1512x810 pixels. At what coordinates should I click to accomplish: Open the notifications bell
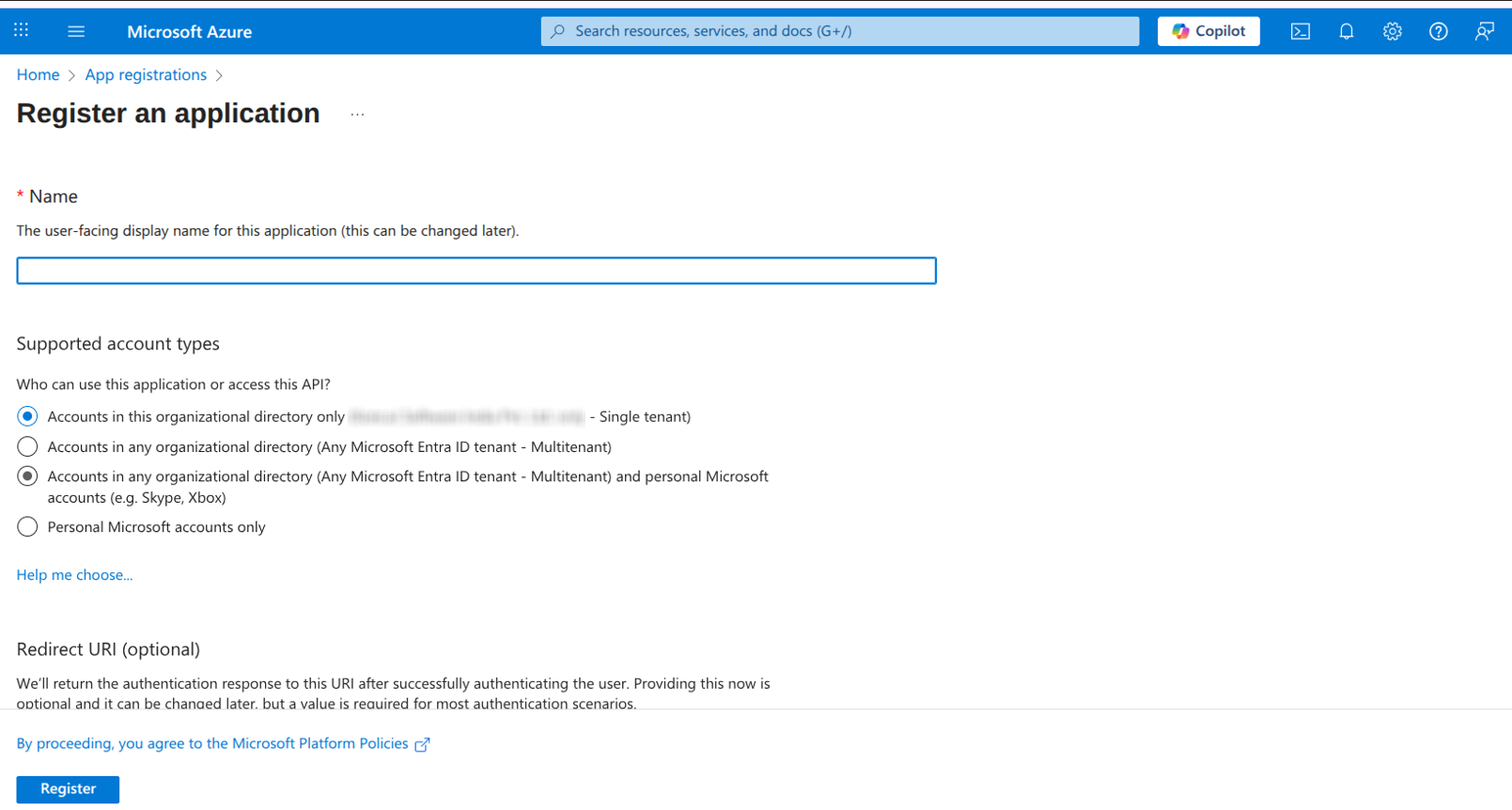point(1347,31)
